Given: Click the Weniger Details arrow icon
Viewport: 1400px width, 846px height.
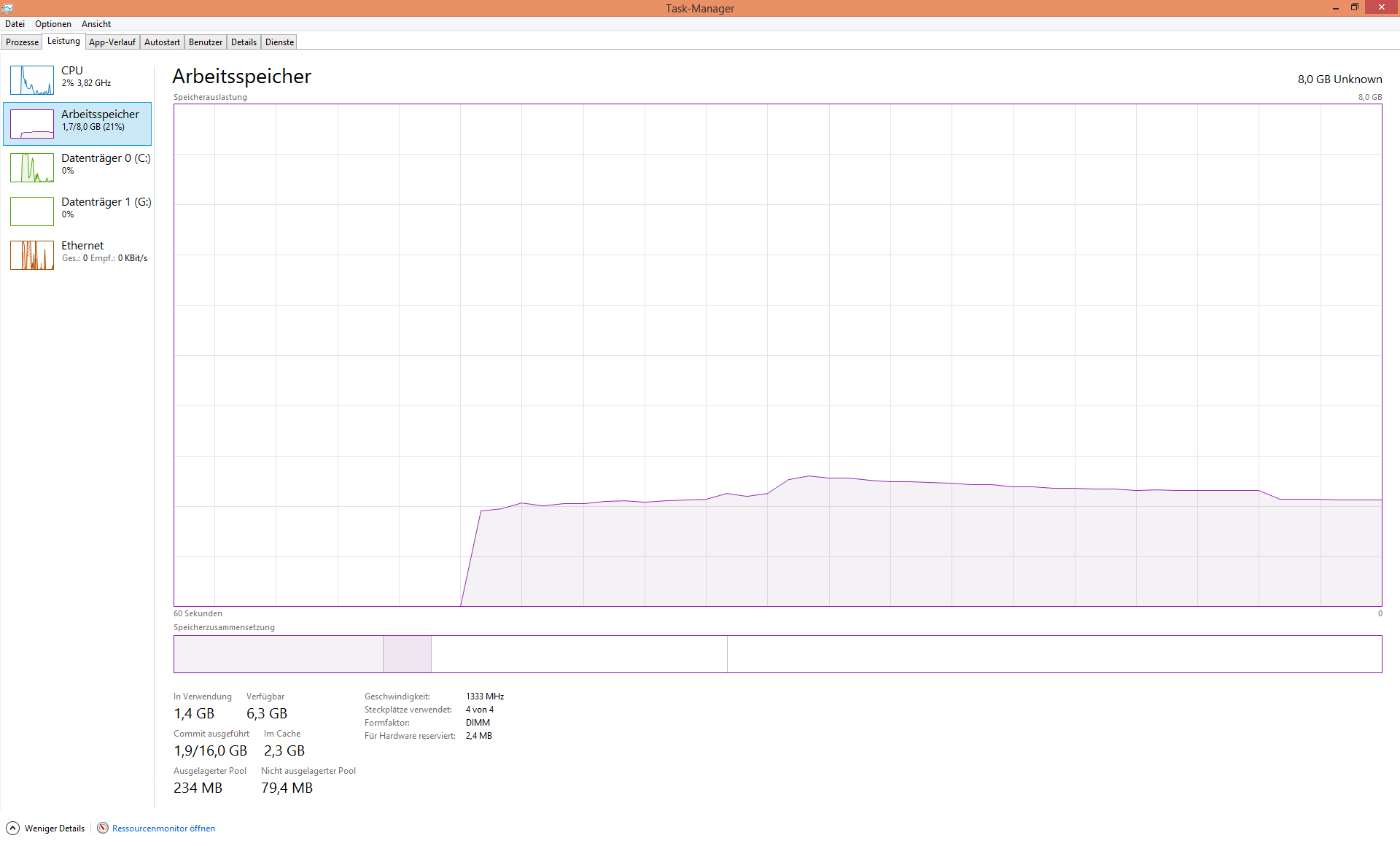Looking at the screenshot, I should coord(13,828).
